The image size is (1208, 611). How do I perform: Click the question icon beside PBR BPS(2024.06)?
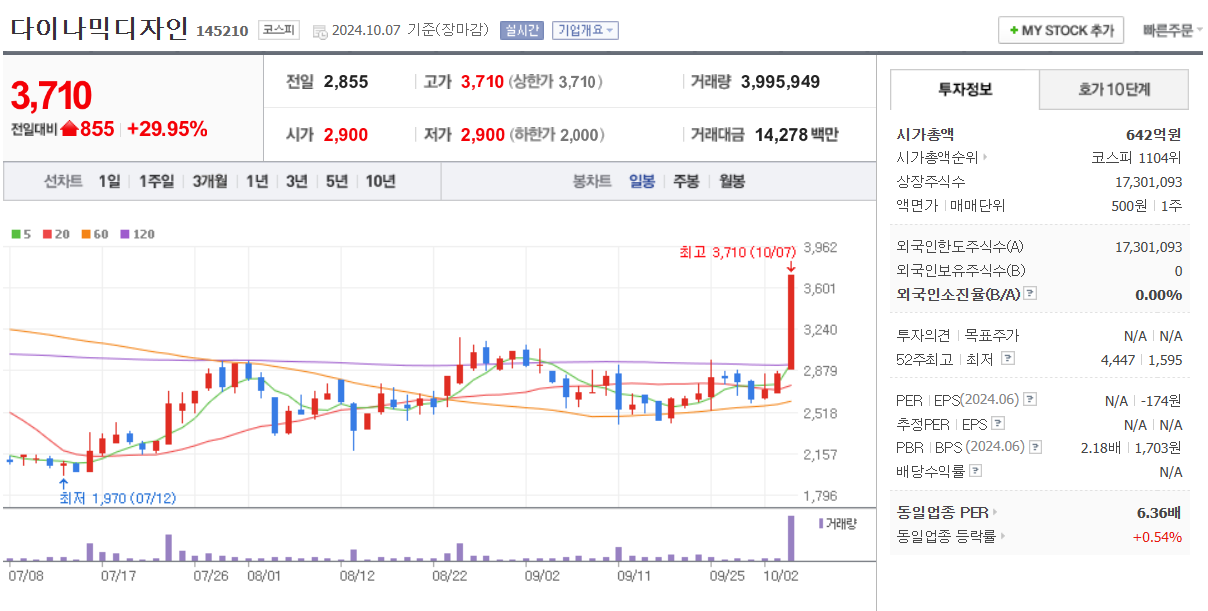pos(1036,447)
